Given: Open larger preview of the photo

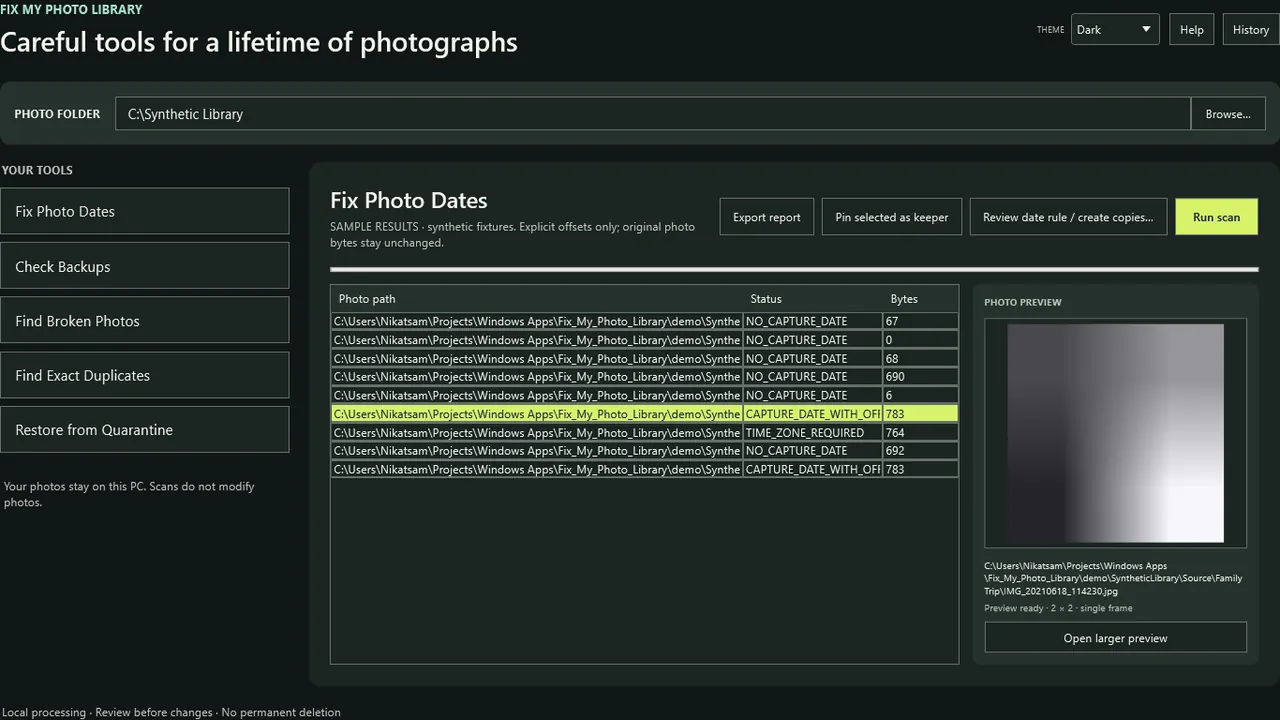Looking at the screenshot, I should [x=1115, y=638].
